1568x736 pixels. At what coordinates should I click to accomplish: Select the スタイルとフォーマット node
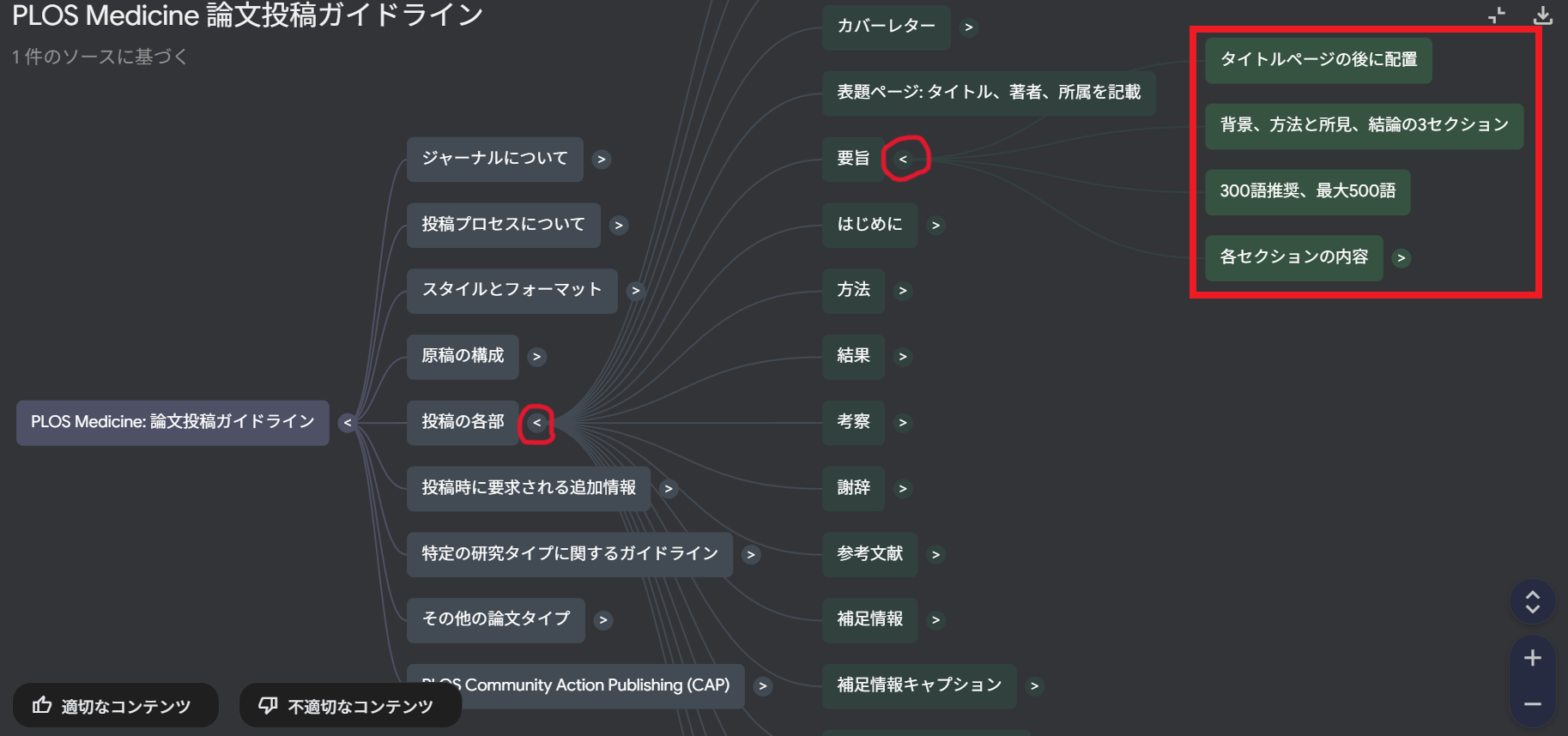point(512,290)
